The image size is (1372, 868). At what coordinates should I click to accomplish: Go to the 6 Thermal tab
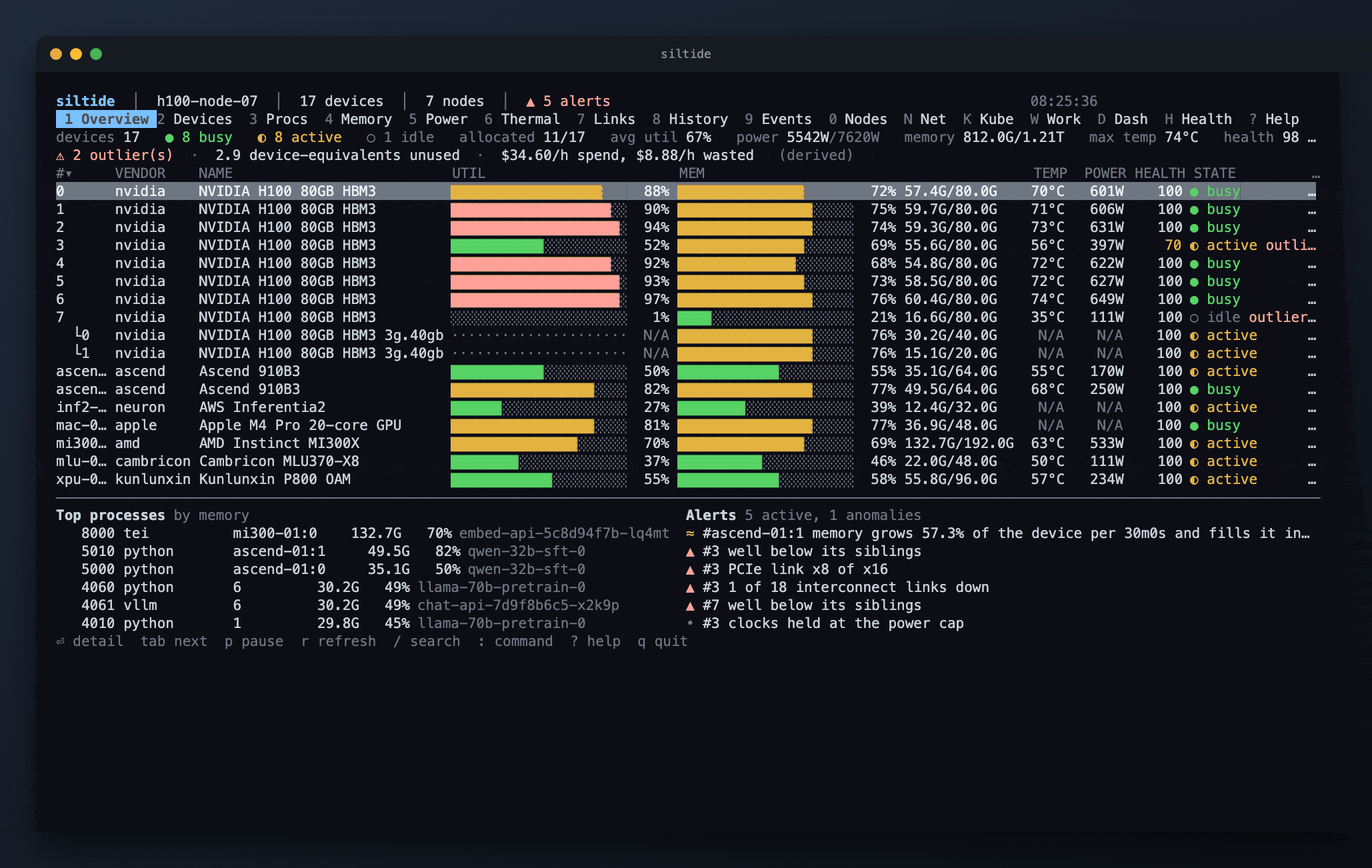522,119
